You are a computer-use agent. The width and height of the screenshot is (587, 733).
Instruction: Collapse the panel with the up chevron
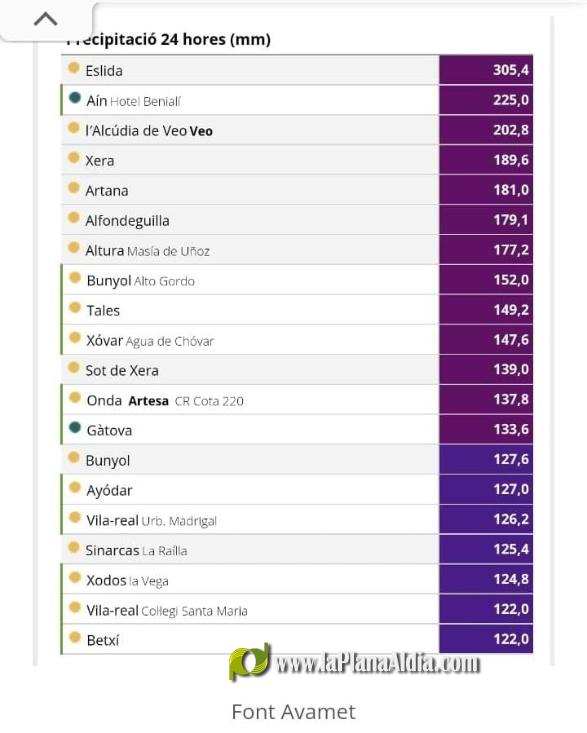46,20
